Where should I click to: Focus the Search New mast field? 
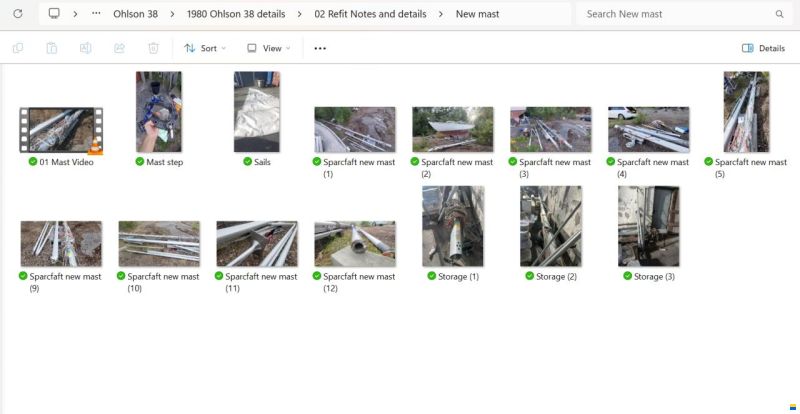point(683,14)
